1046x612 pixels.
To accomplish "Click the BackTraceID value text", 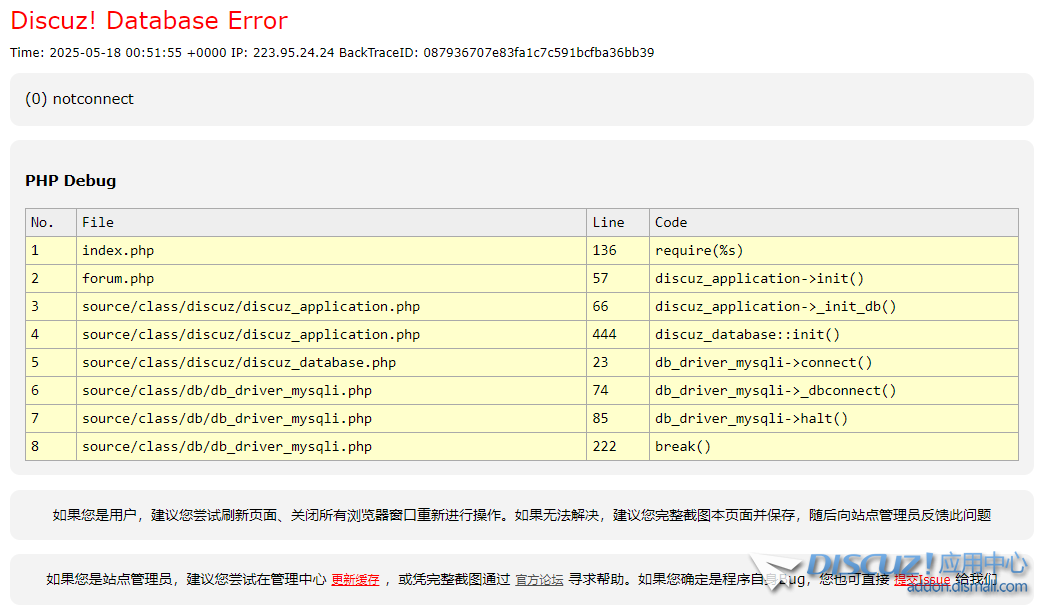I will pos(538,53).
